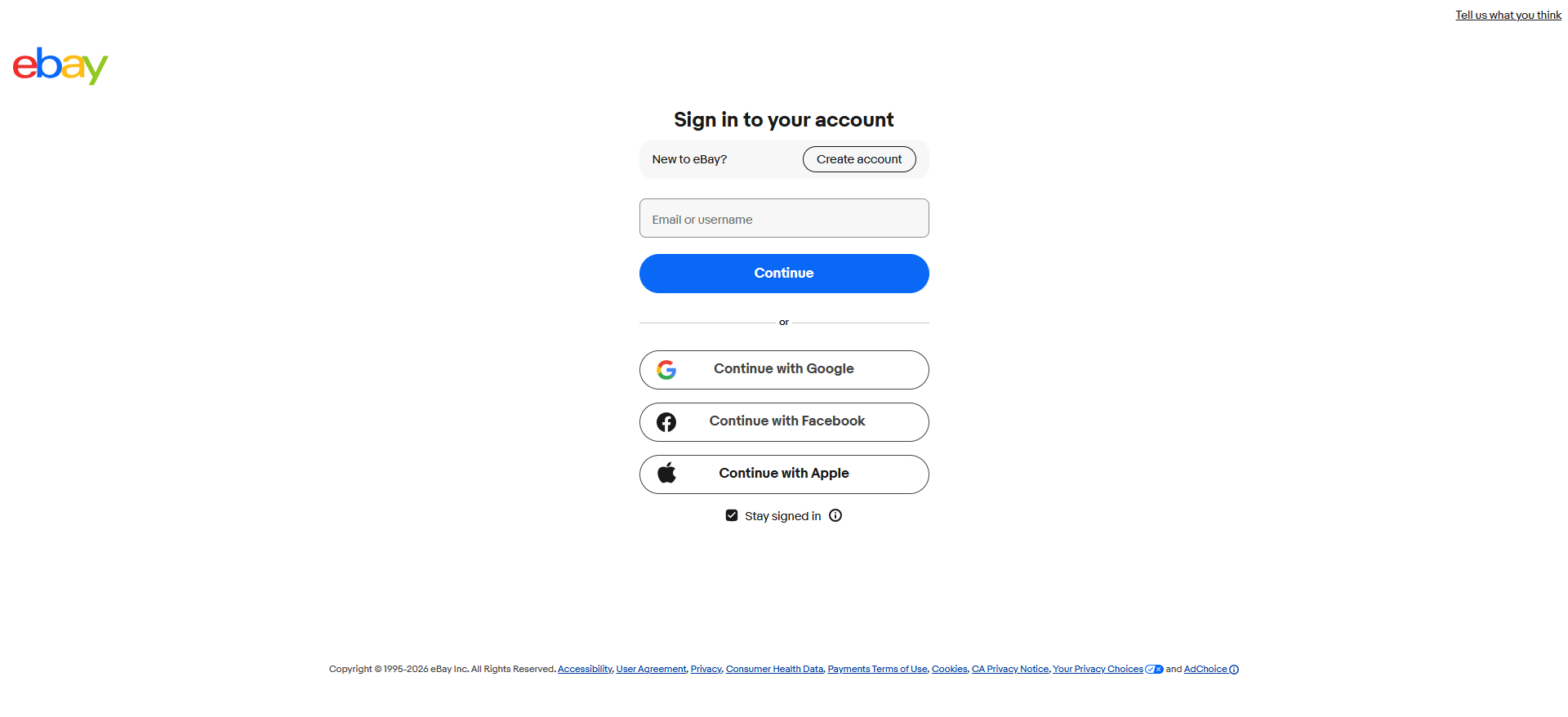Open Payments Terms of Use link

click(877, 669)
